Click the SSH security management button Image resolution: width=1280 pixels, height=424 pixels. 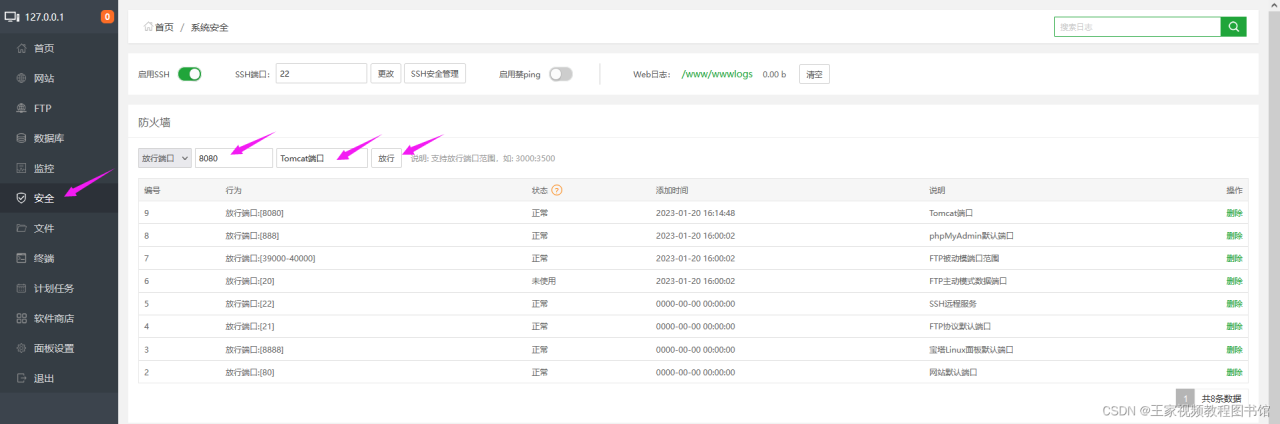point(435,74)
